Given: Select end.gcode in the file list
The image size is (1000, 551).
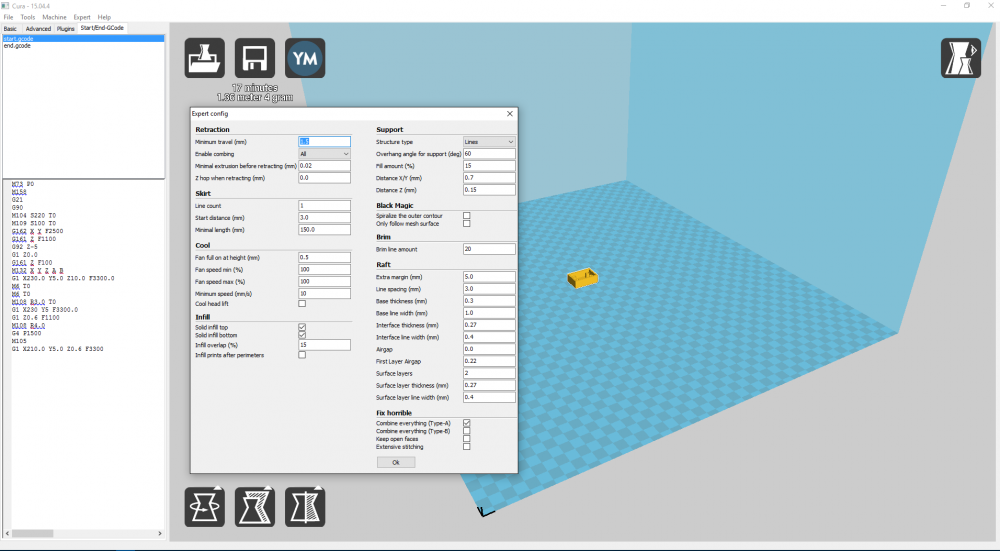Looking at the screenshot, I should pyautogui.click(x=17, y=46).
